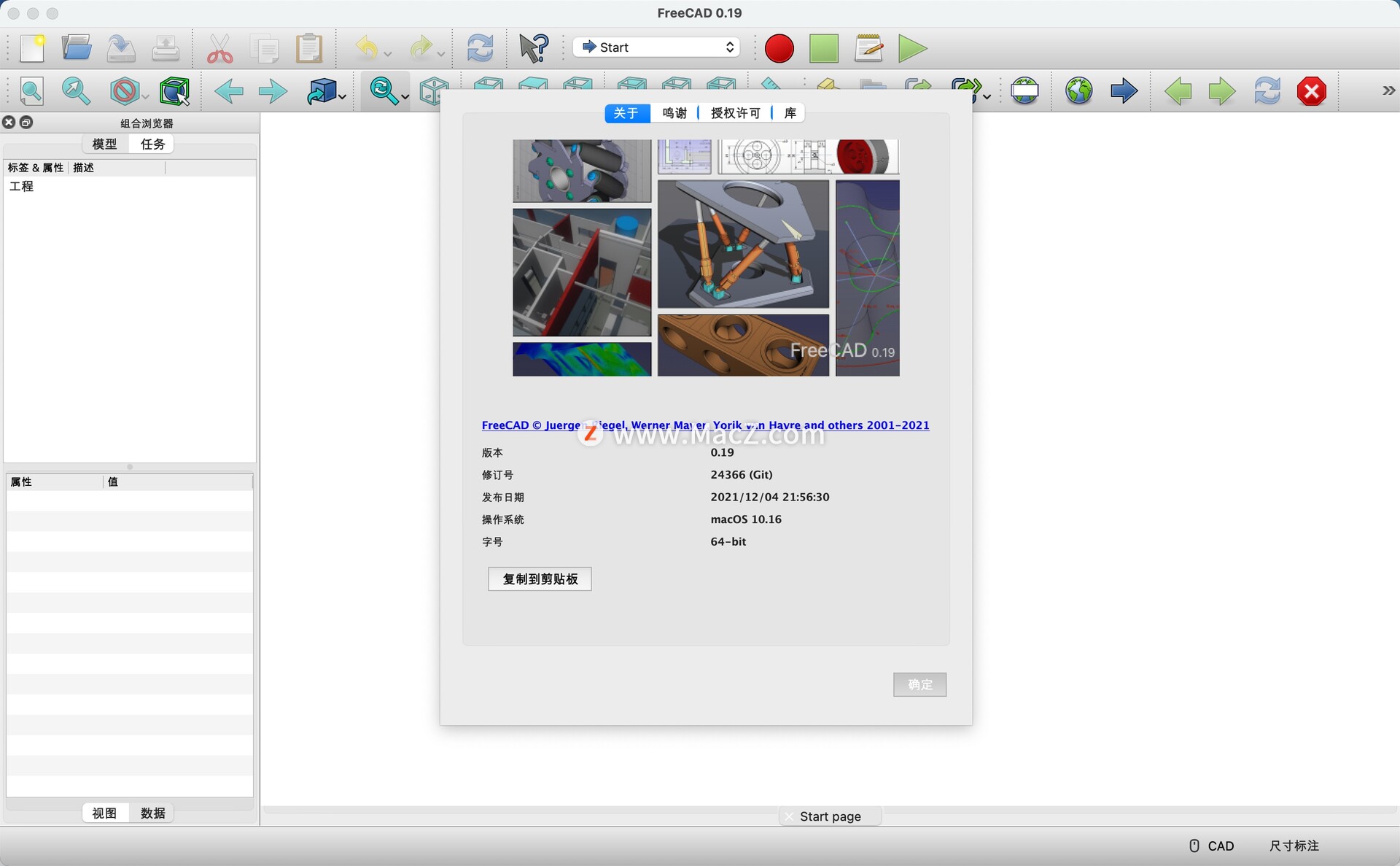
Task: Select the 视图 property tab
Action: pyautogui.click(x=104, y=813)
